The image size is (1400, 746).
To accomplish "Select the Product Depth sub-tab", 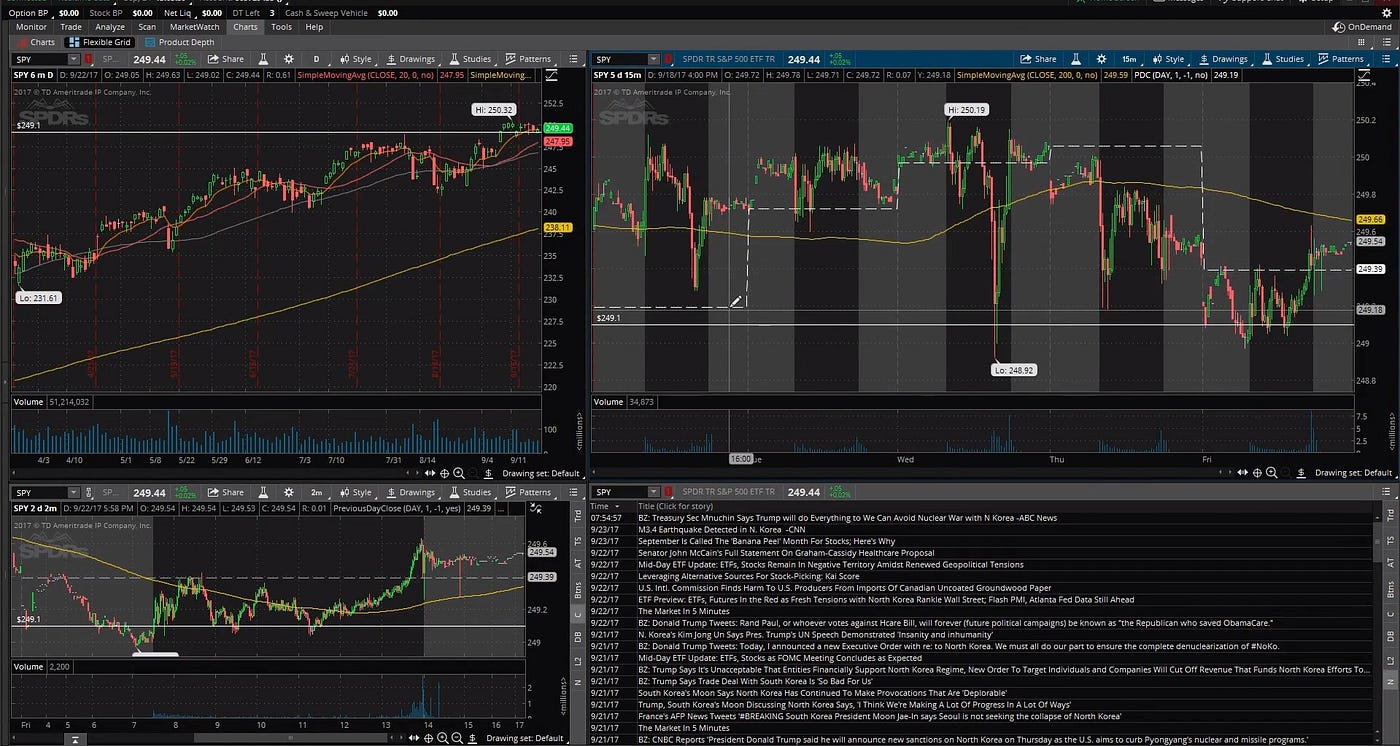I will 179,43.
